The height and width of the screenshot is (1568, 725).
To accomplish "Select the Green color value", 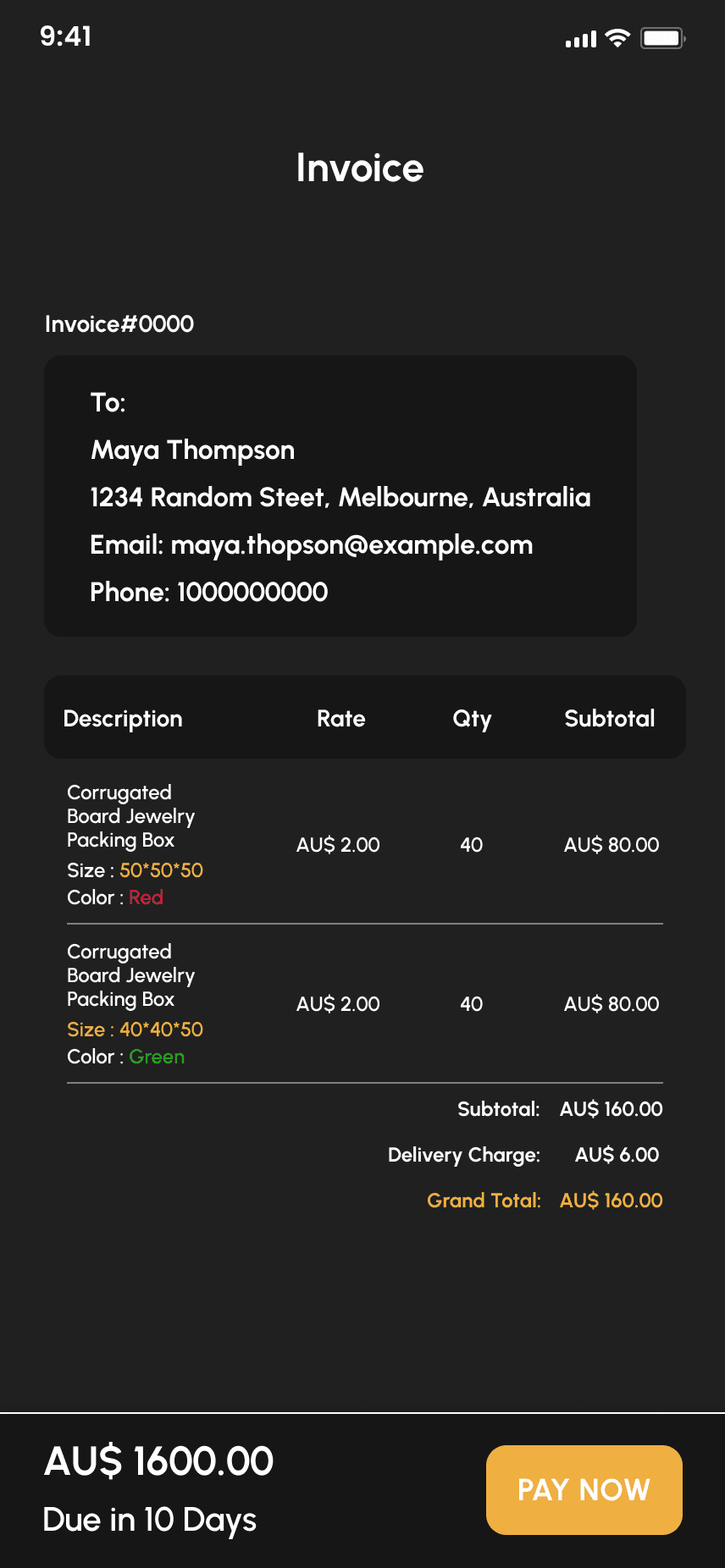I will pyautogui.click(x=157, y=1057).
